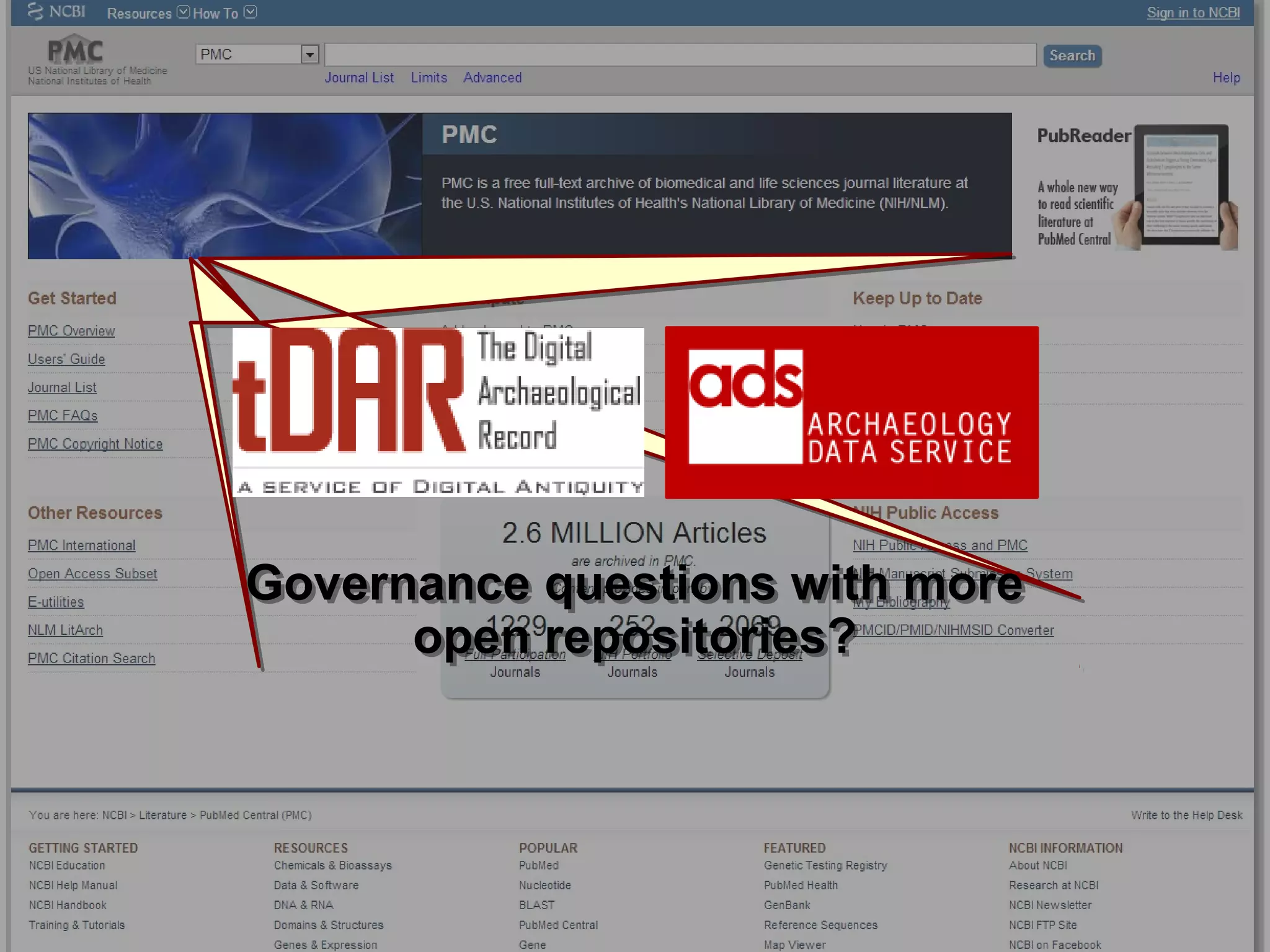The height and width of the screenshot is (952, 1270).
Task: Click the blue neuron banner image
Action: point(224,185)
